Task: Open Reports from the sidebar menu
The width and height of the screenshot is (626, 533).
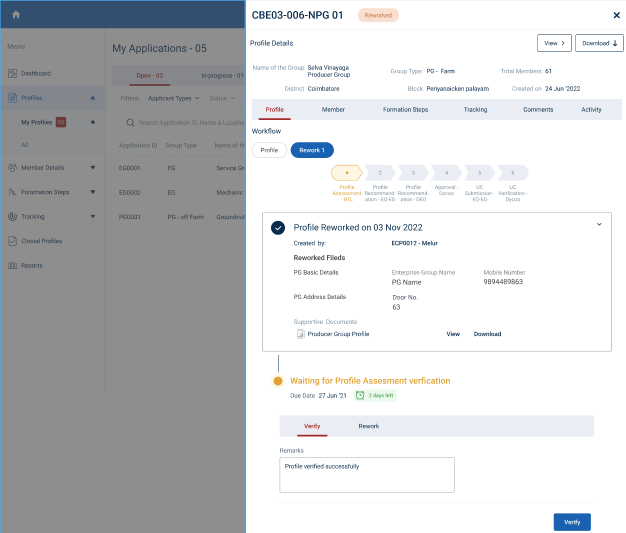Action: tap(32, 265)
